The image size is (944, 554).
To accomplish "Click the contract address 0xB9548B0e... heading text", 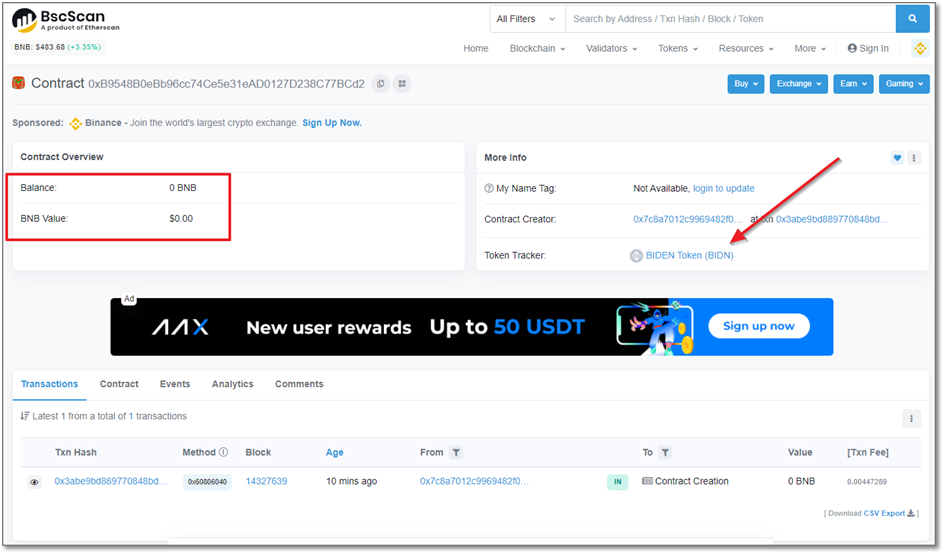I will click(226, 84).
